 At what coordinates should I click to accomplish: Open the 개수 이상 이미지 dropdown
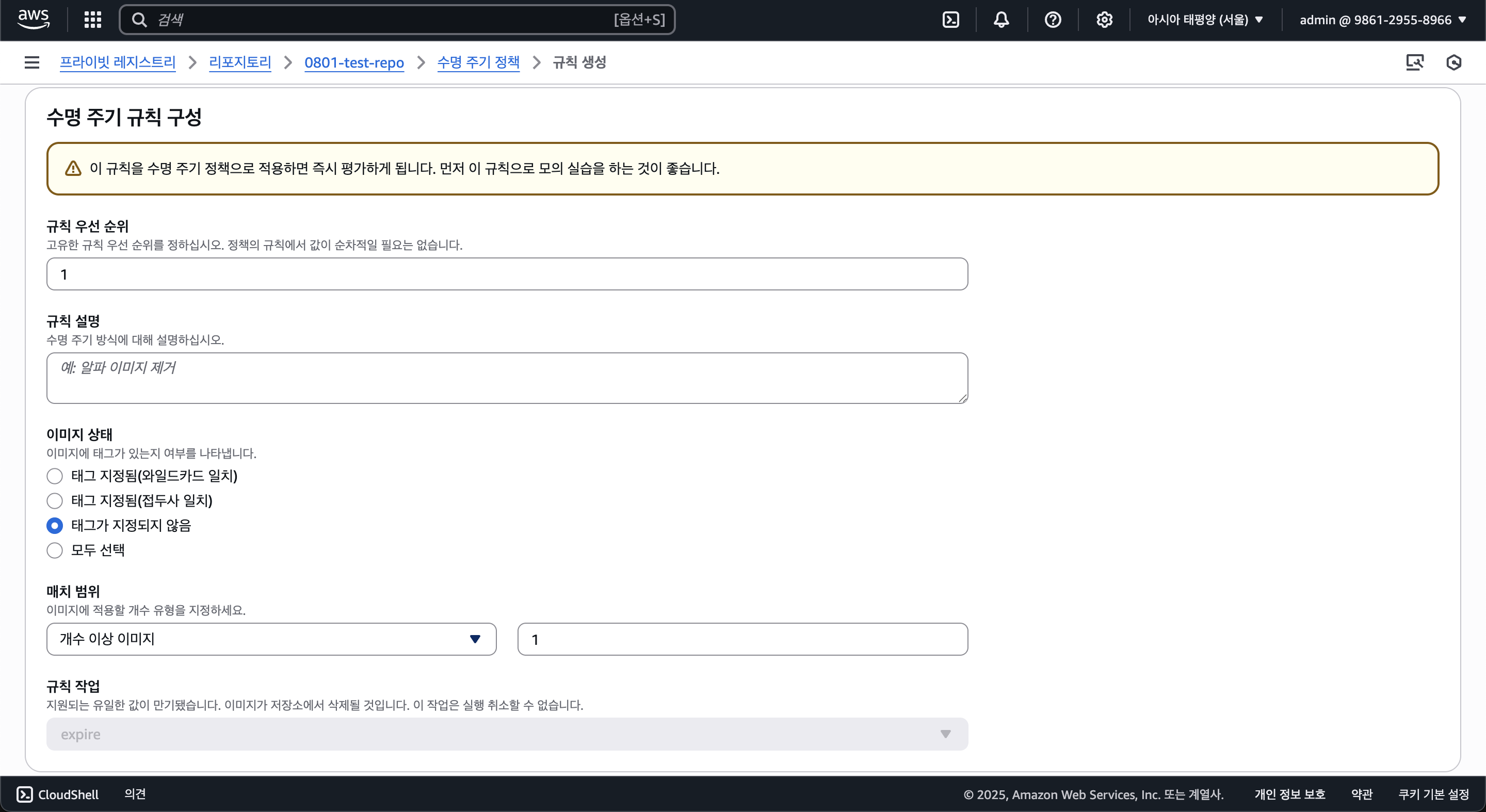tap(271, 639)
